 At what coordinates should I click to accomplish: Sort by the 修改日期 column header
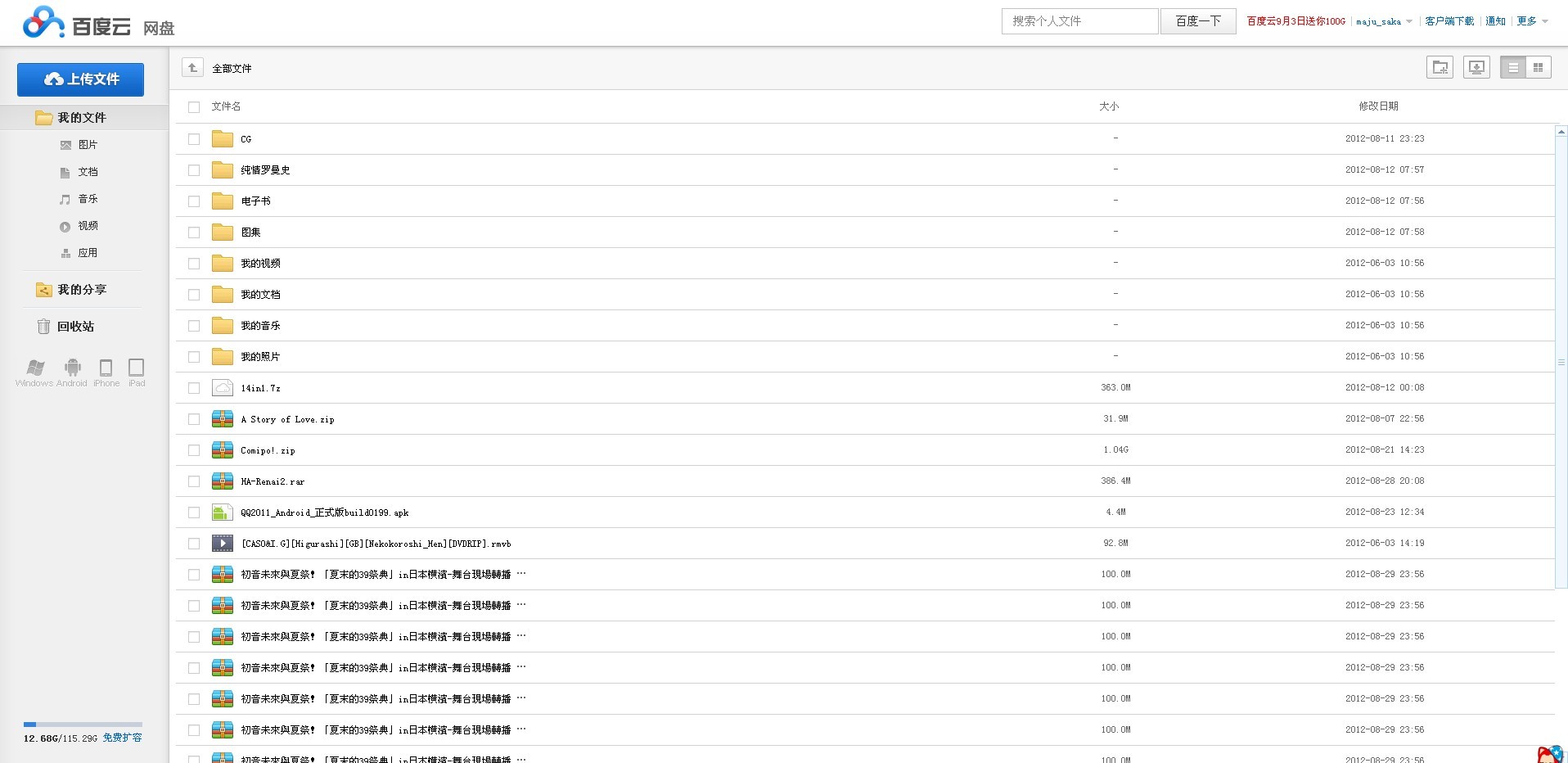pyautogui.click(x=1378, y=106)
